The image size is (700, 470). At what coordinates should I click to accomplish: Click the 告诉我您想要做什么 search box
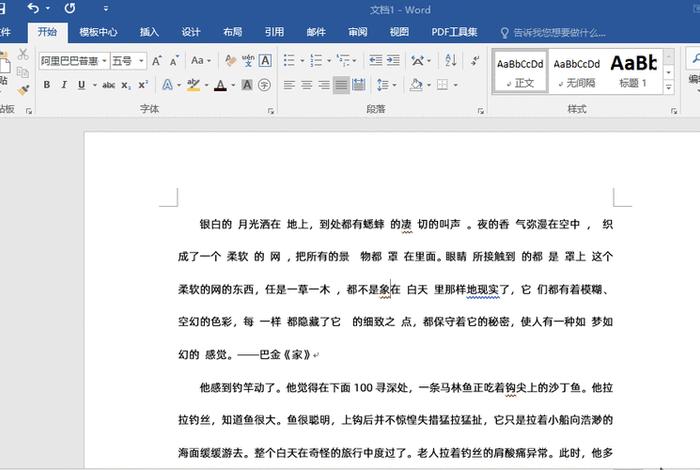553,33
